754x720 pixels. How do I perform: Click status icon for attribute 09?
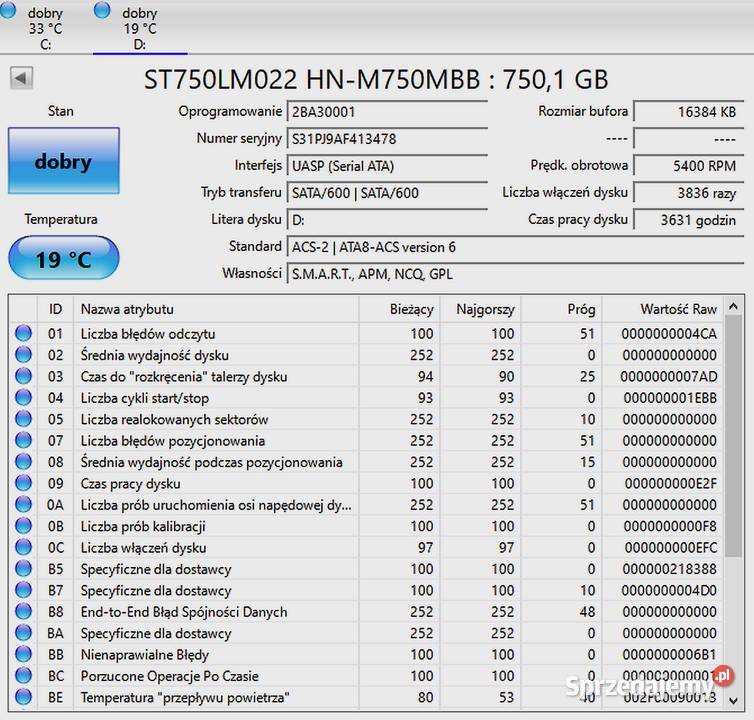(23, 483)
